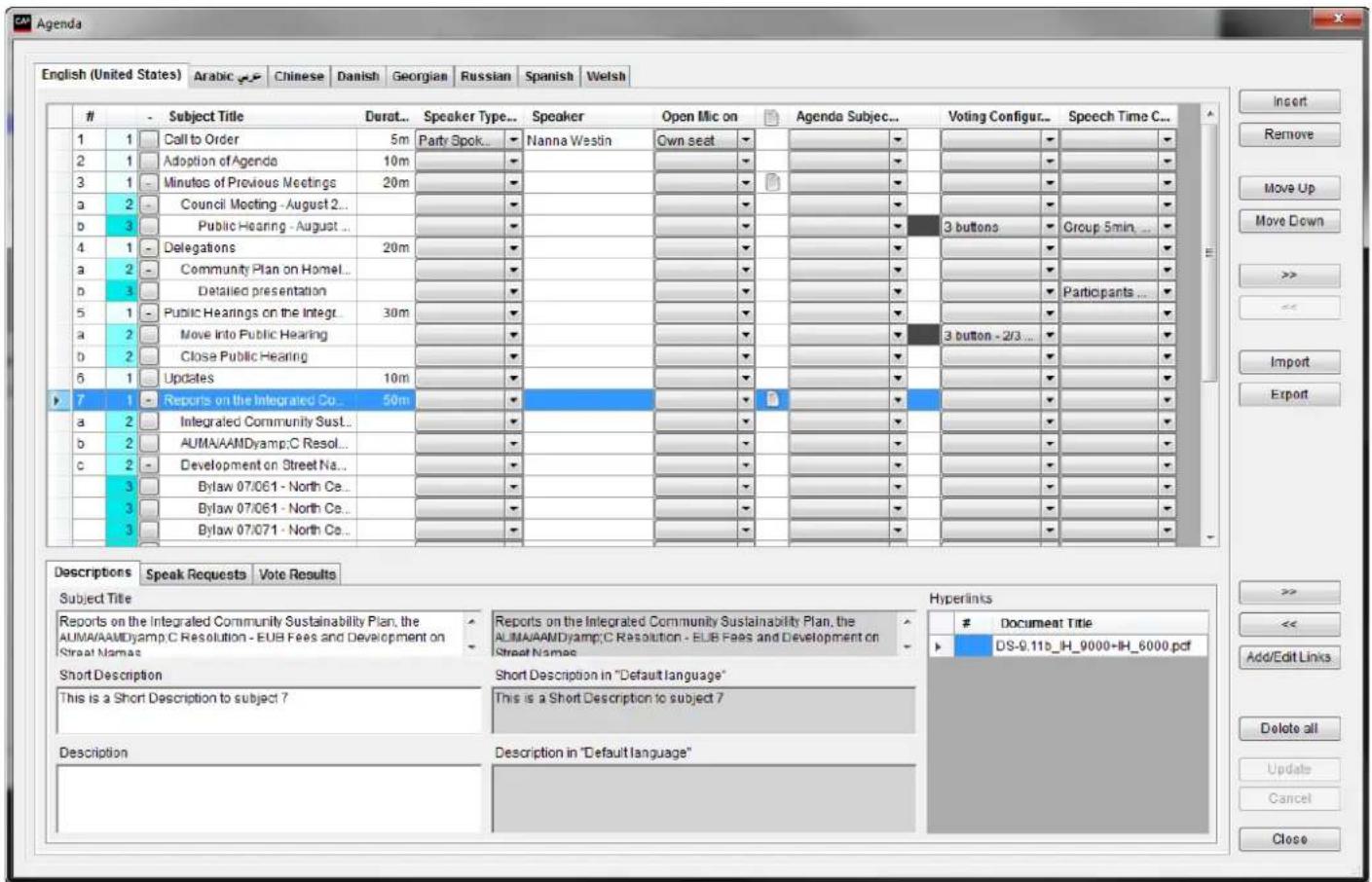Click the dark color cell in Public Hearing row
This screenshot has height=882, width=1372.
(x=923, y=227)
